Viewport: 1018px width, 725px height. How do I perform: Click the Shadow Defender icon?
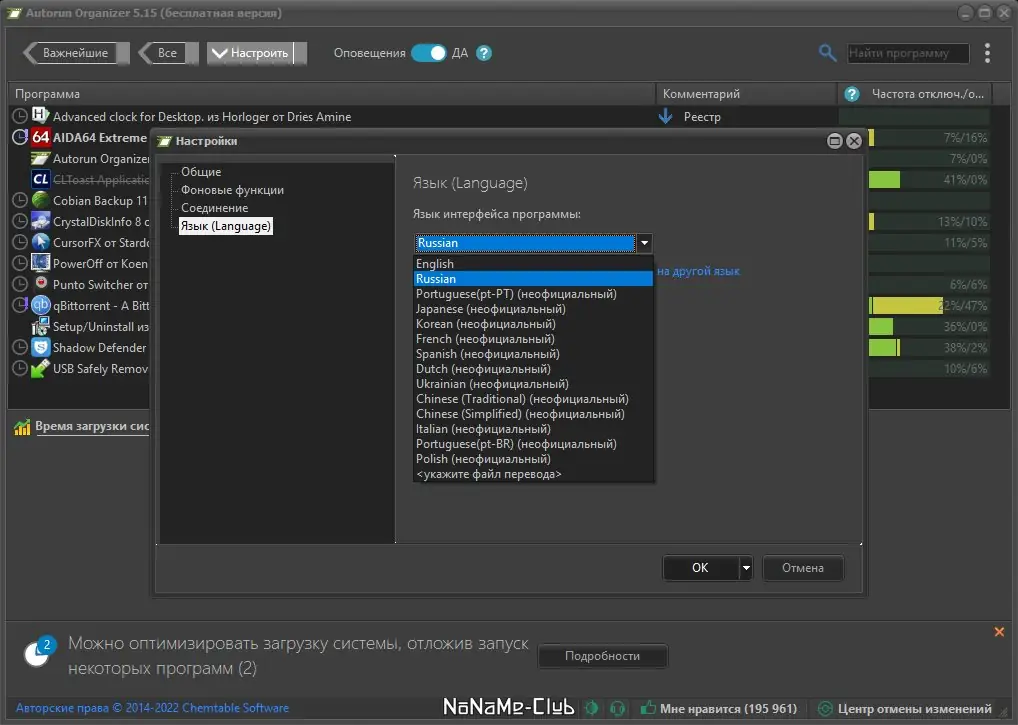pos(40,347)
